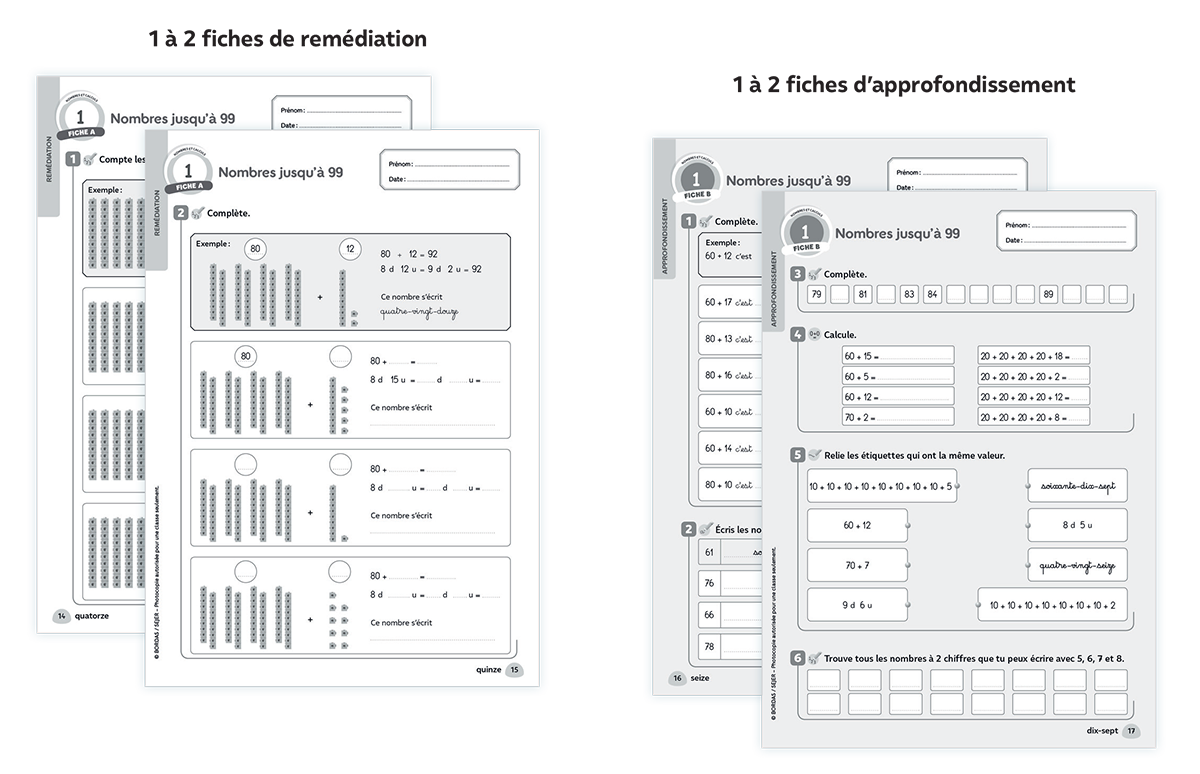The width and height of the screenshot is (1200, 774).
Task: Click the label of tens ending in "+ 5"
Action: coord(882,486)
